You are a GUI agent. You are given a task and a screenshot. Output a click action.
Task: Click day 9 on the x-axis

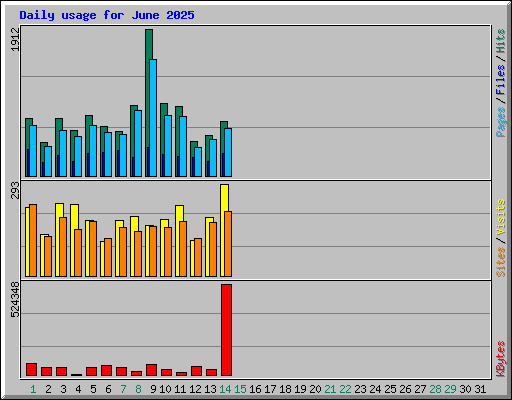[153, 389]
